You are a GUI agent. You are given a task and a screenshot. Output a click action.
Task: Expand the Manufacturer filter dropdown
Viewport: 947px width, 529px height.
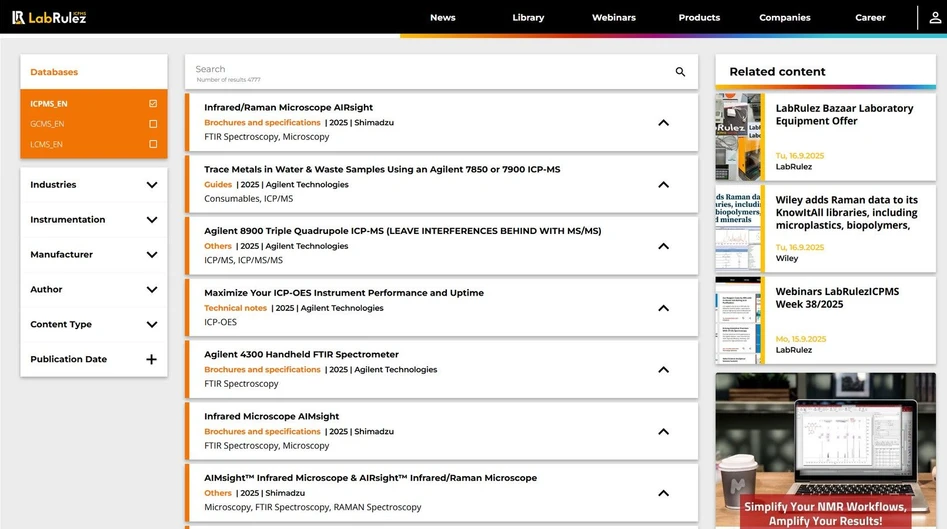(152, 255)
